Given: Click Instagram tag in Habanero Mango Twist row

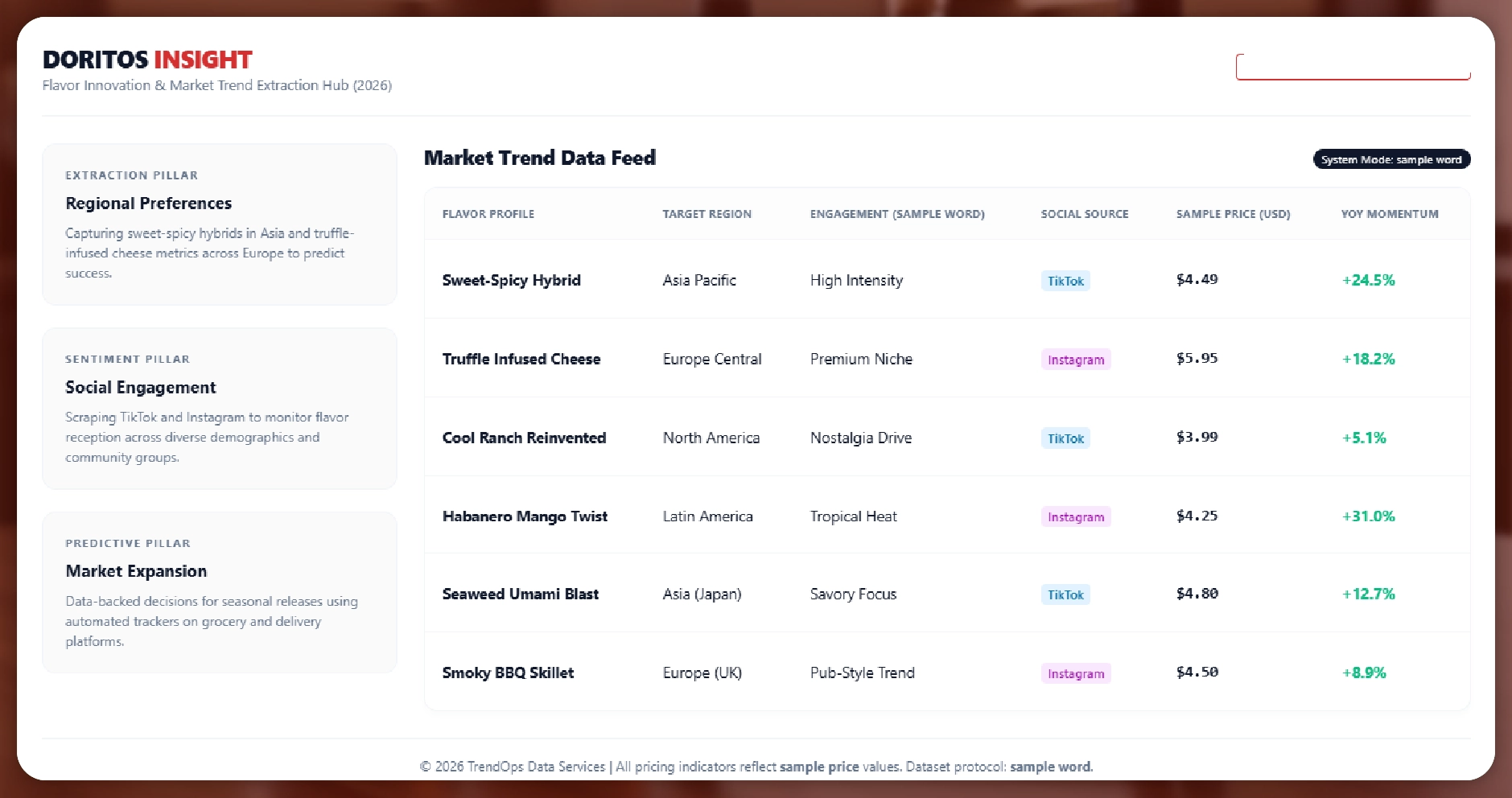Looking at the screenshot, I should click(1075, 516).
